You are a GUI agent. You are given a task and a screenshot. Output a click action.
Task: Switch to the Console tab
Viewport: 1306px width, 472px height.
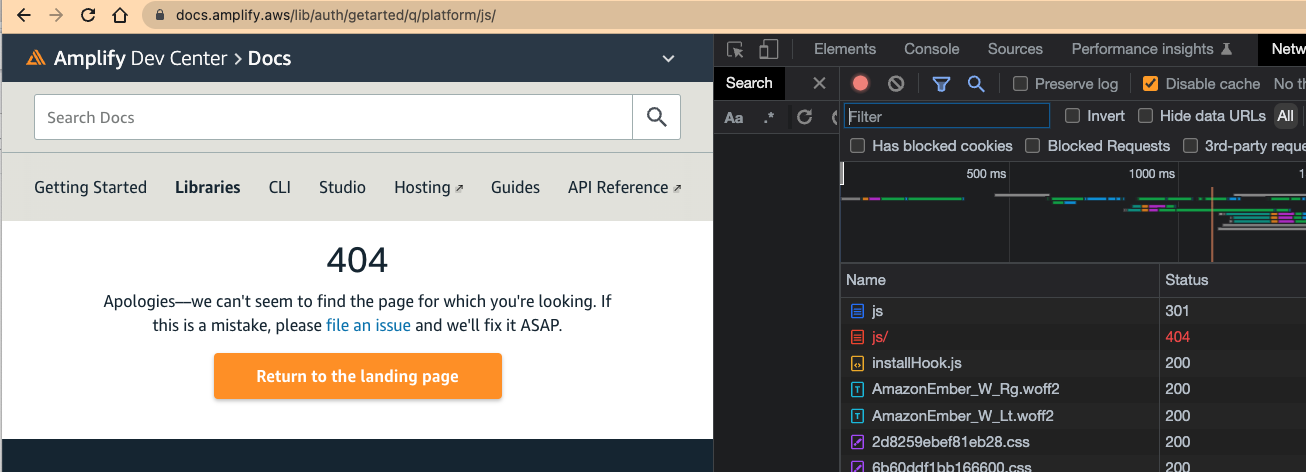click(x=931, y=49)
